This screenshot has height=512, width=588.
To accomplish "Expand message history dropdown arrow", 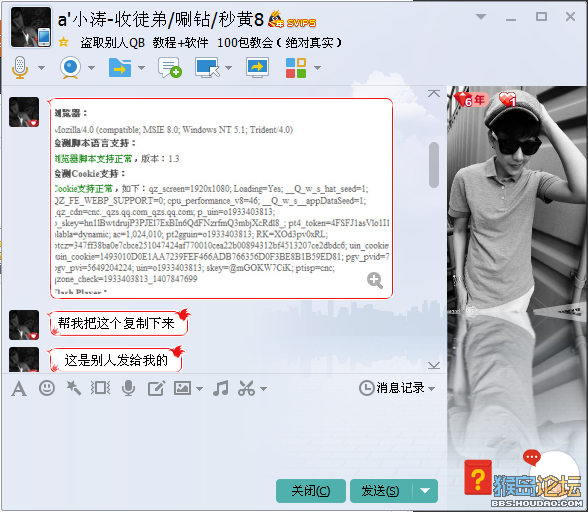I will [x=432, y=389].
